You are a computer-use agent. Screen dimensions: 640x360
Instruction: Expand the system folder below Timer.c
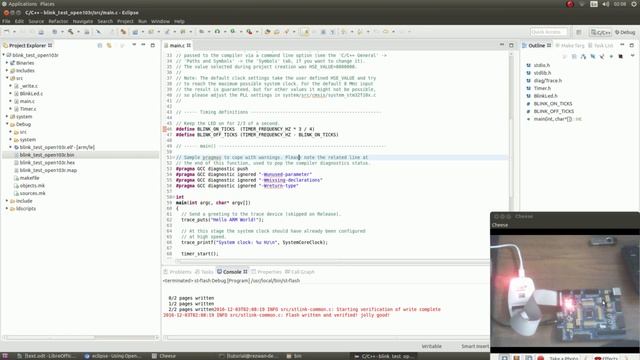tap(7, 116)
